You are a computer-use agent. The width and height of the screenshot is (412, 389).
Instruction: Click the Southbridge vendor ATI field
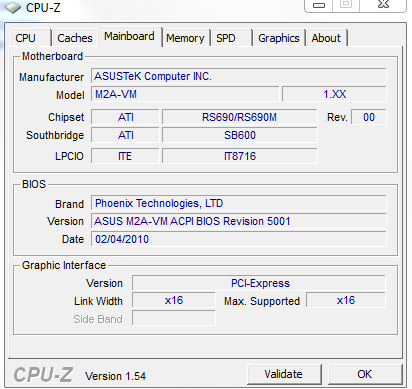pyautogui.click(x=125, y=135)
